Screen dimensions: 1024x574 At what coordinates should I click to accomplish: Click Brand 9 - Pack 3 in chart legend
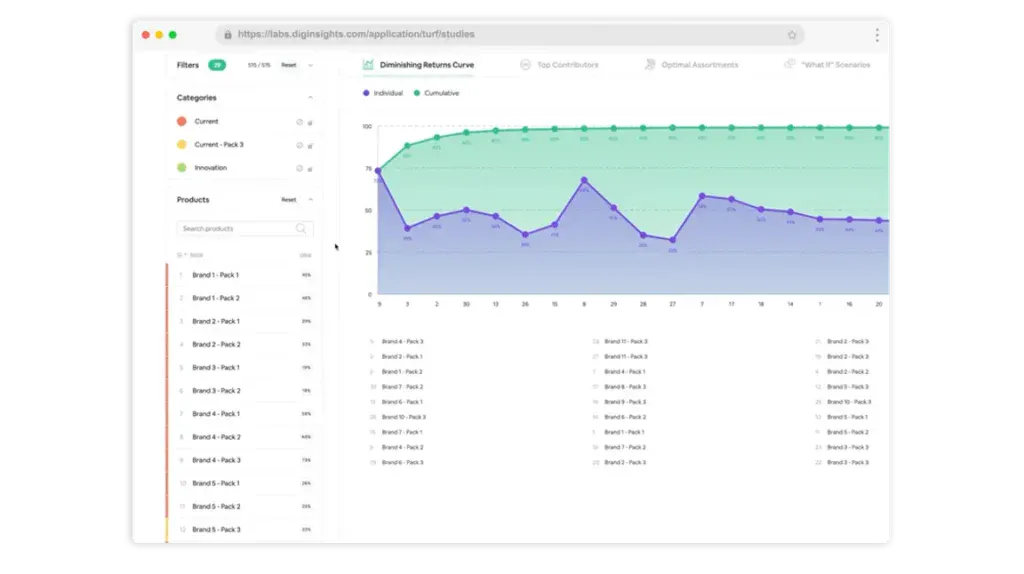tap(625, 402)
